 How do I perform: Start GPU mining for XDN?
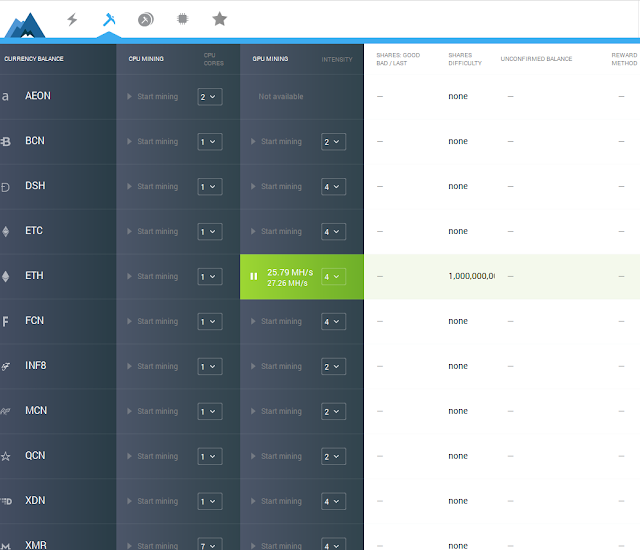tap(276, 501)
